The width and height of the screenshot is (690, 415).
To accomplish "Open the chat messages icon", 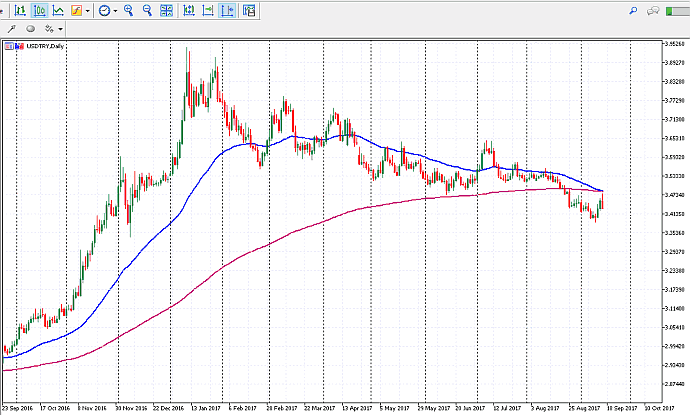I will pyautogui.click(x=653, y=11).
